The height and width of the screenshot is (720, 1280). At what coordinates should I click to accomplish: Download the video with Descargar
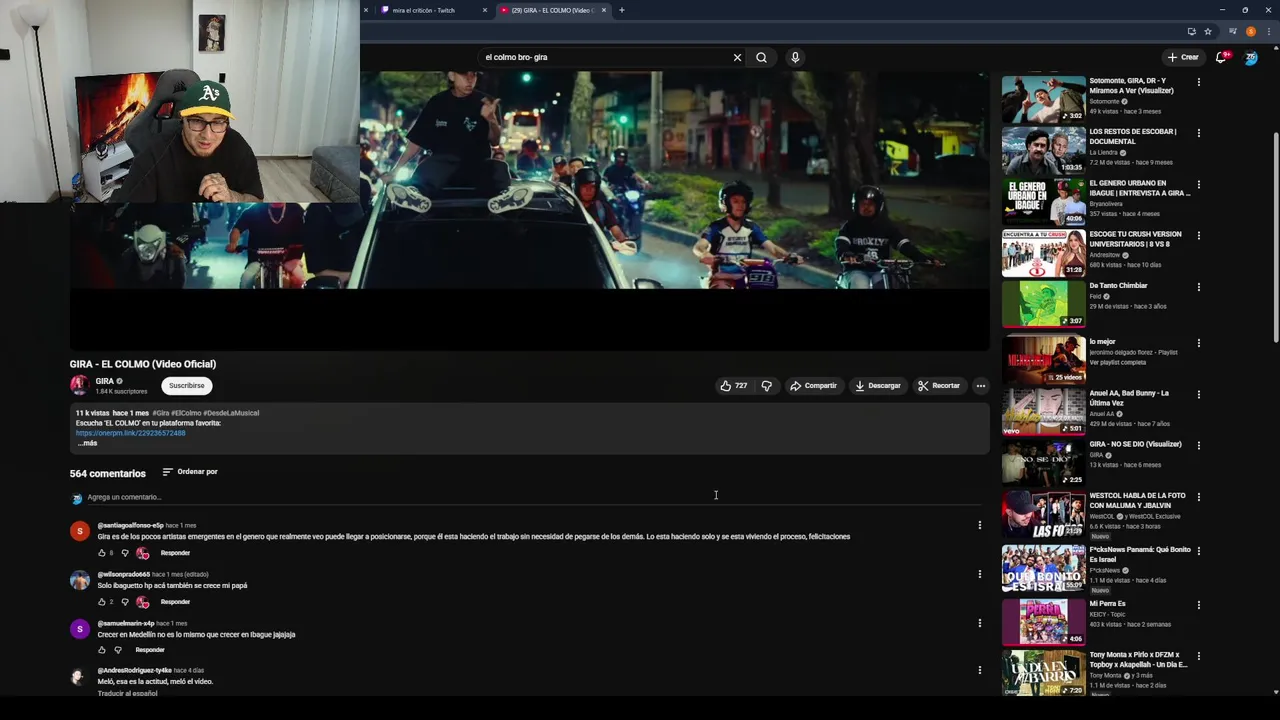tap(877, 386)
